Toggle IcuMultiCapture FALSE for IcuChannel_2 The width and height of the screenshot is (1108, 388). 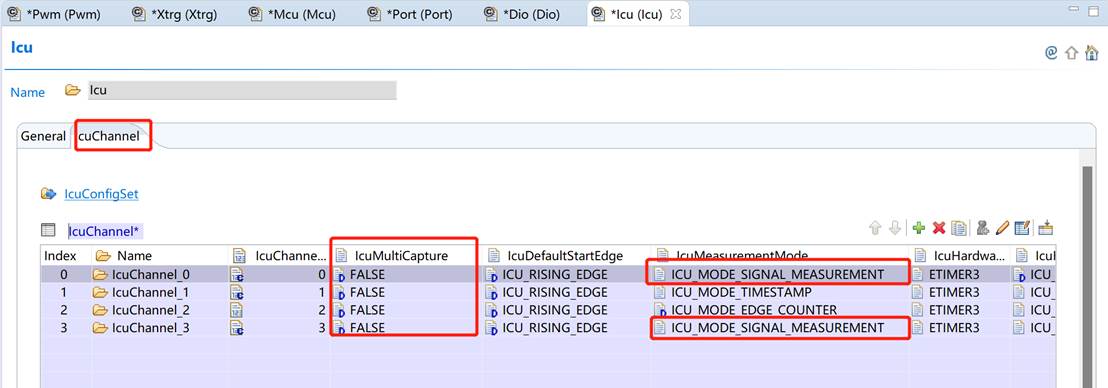tap(404, 310)
